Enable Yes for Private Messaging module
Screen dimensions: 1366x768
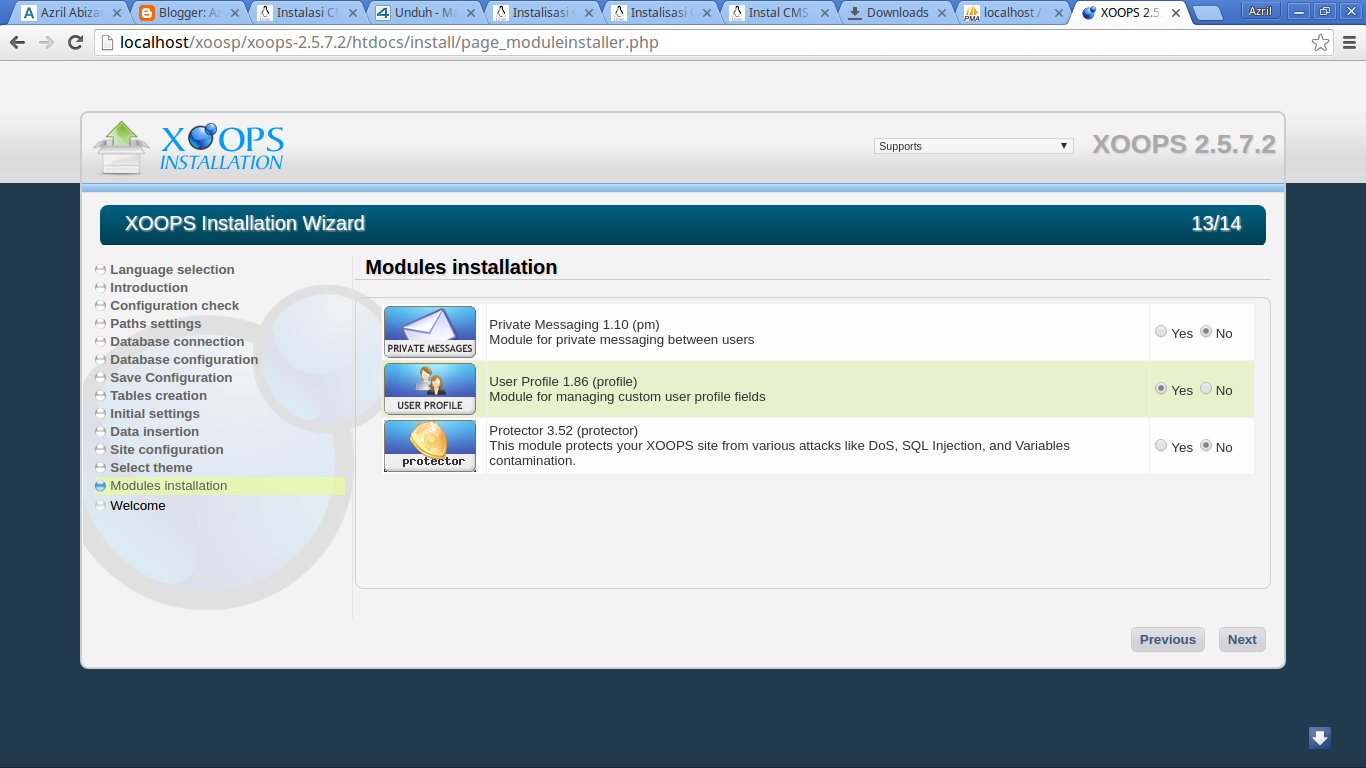click(x=1161, y=332)
